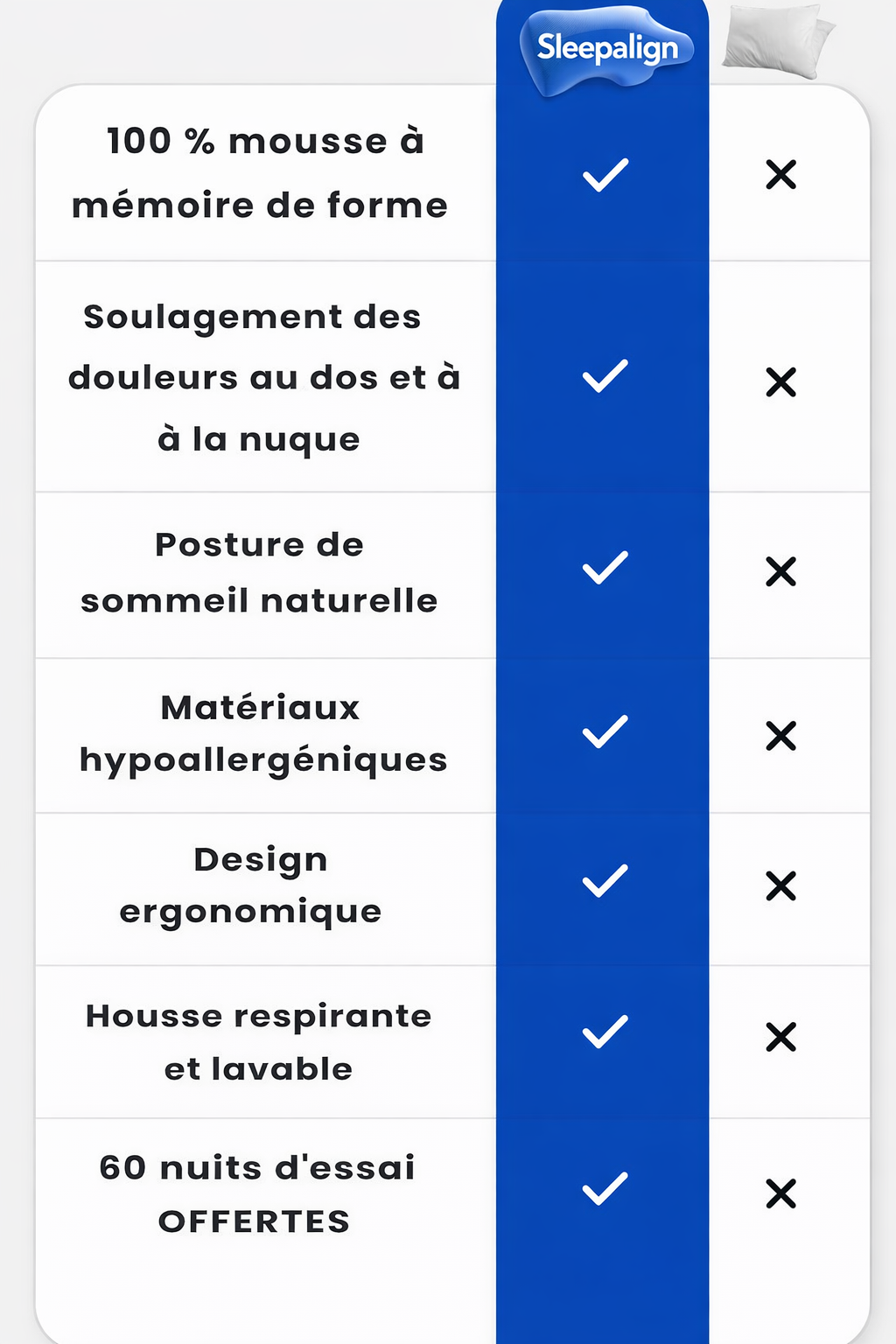The width and height of the screenshot is (896, 1344).
Task: Click X mark beside back pain relief row
Action: (780, 382)
